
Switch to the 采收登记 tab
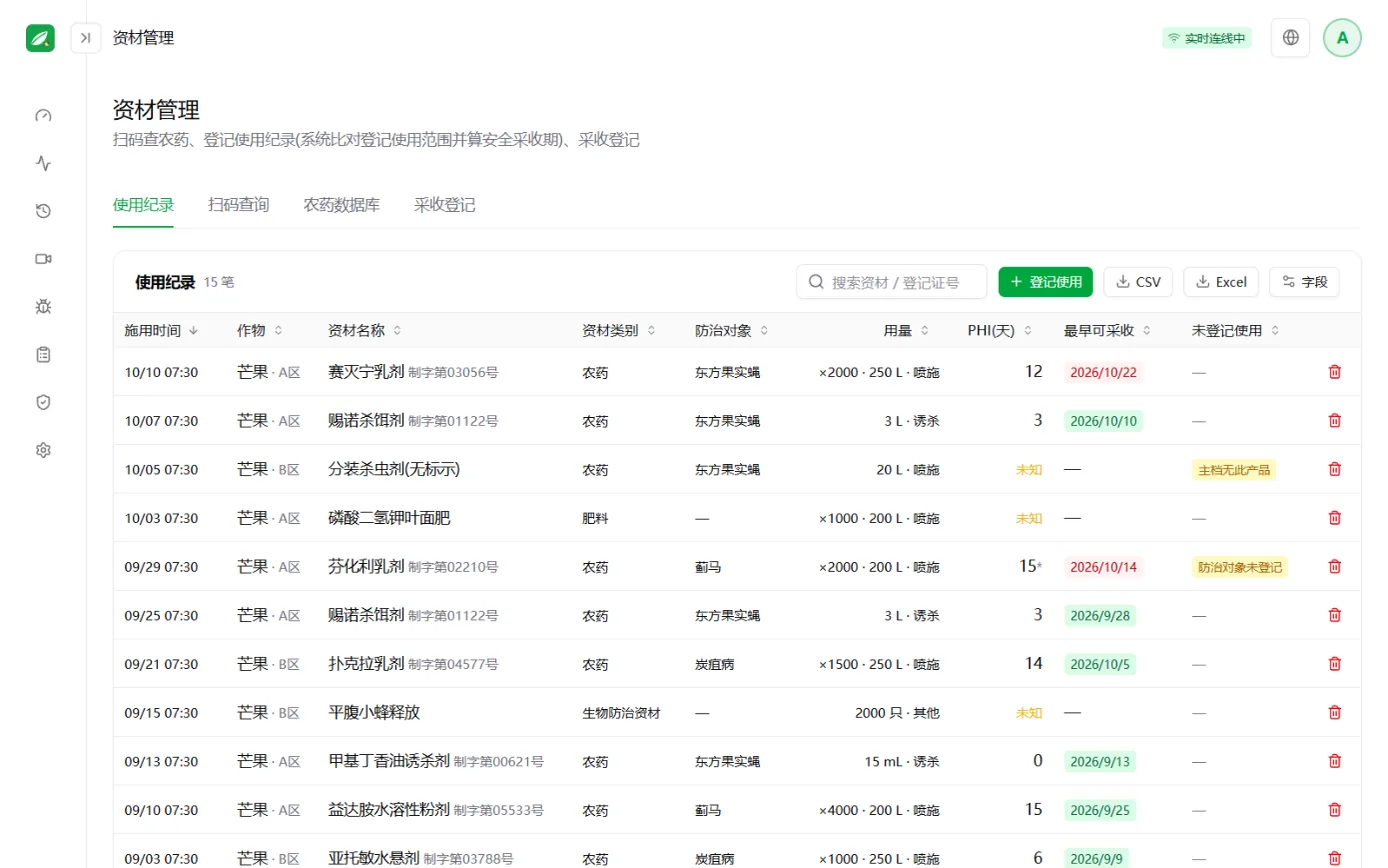[445, 205]
